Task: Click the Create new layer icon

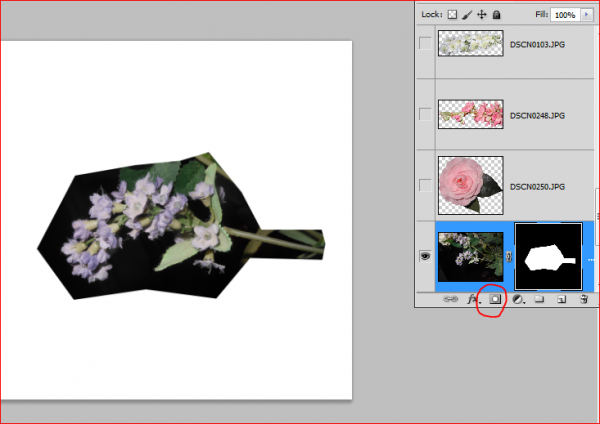Action: pos(561,299)
